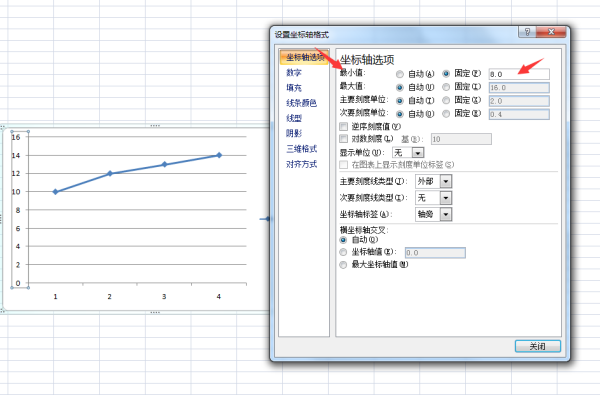
Task: Click the vertical axis label 0
Action: point(18,283)
